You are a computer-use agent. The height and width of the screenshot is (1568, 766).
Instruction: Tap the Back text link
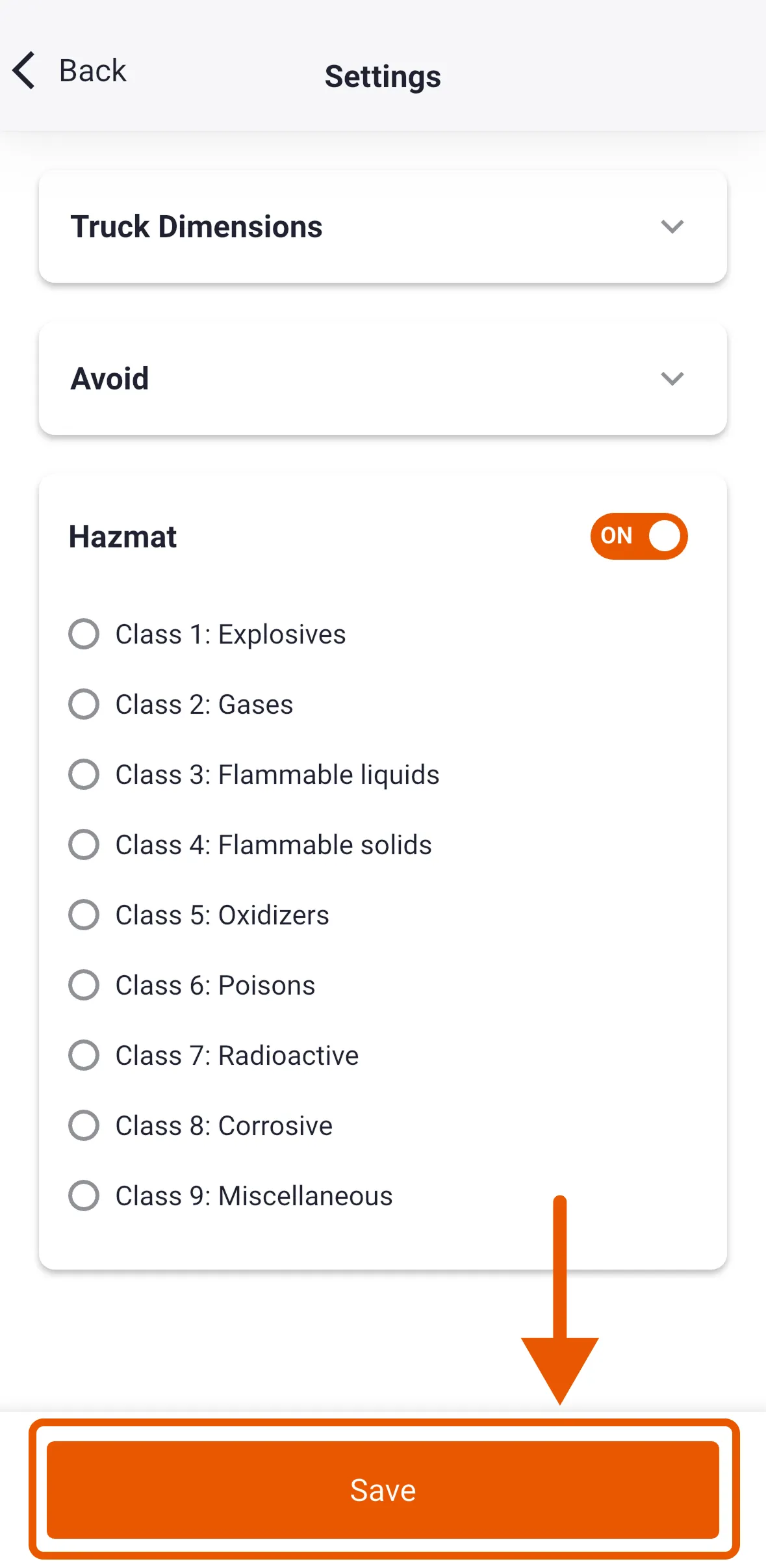(93, 70)
